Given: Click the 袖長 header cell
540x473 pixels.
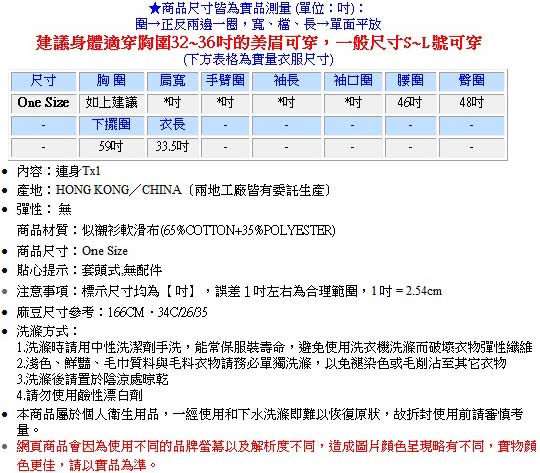Looking at the screenshot, I should (286, 81).
